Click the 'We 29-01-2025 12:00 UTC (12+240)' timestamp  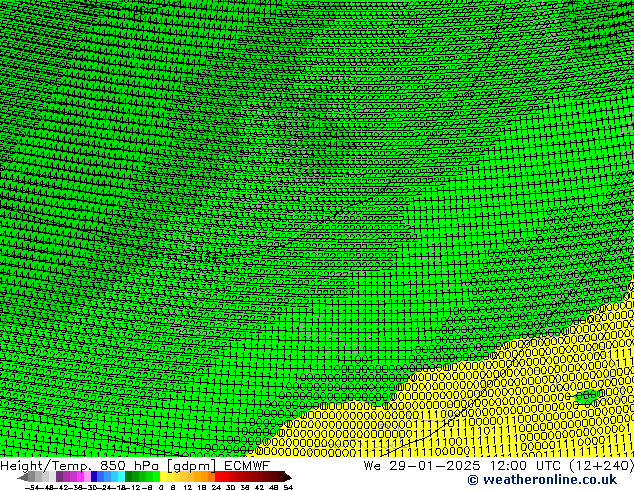tap(499, 466)
